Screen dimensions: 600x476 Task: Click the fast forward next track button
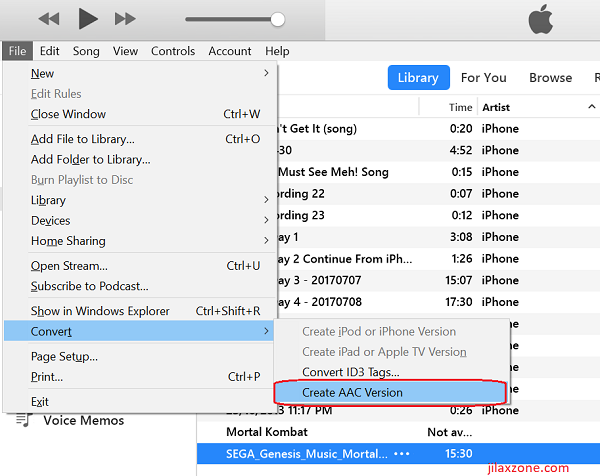125,19
